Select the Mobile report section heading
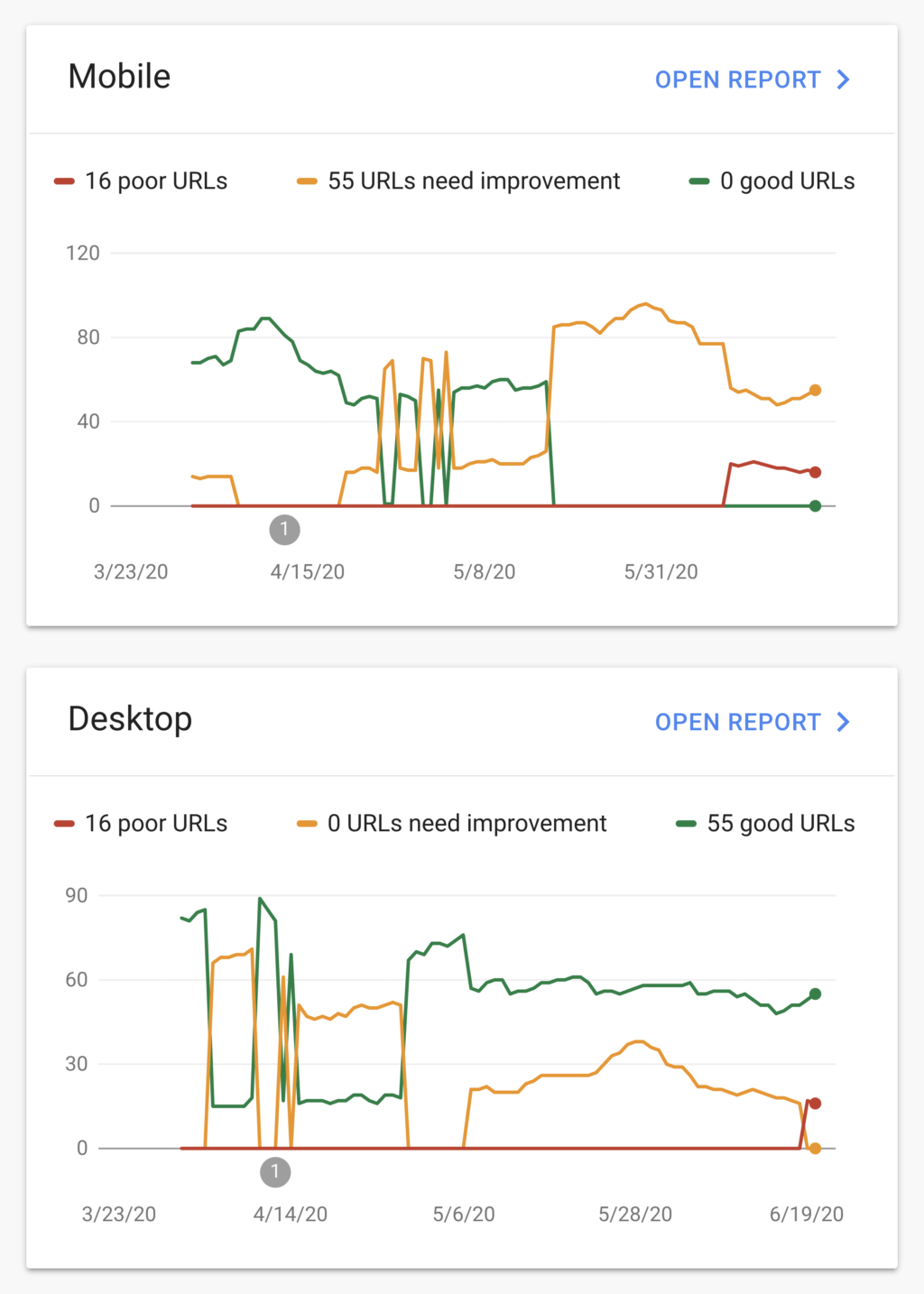The image size is (924, 1294). coord(119,77)
